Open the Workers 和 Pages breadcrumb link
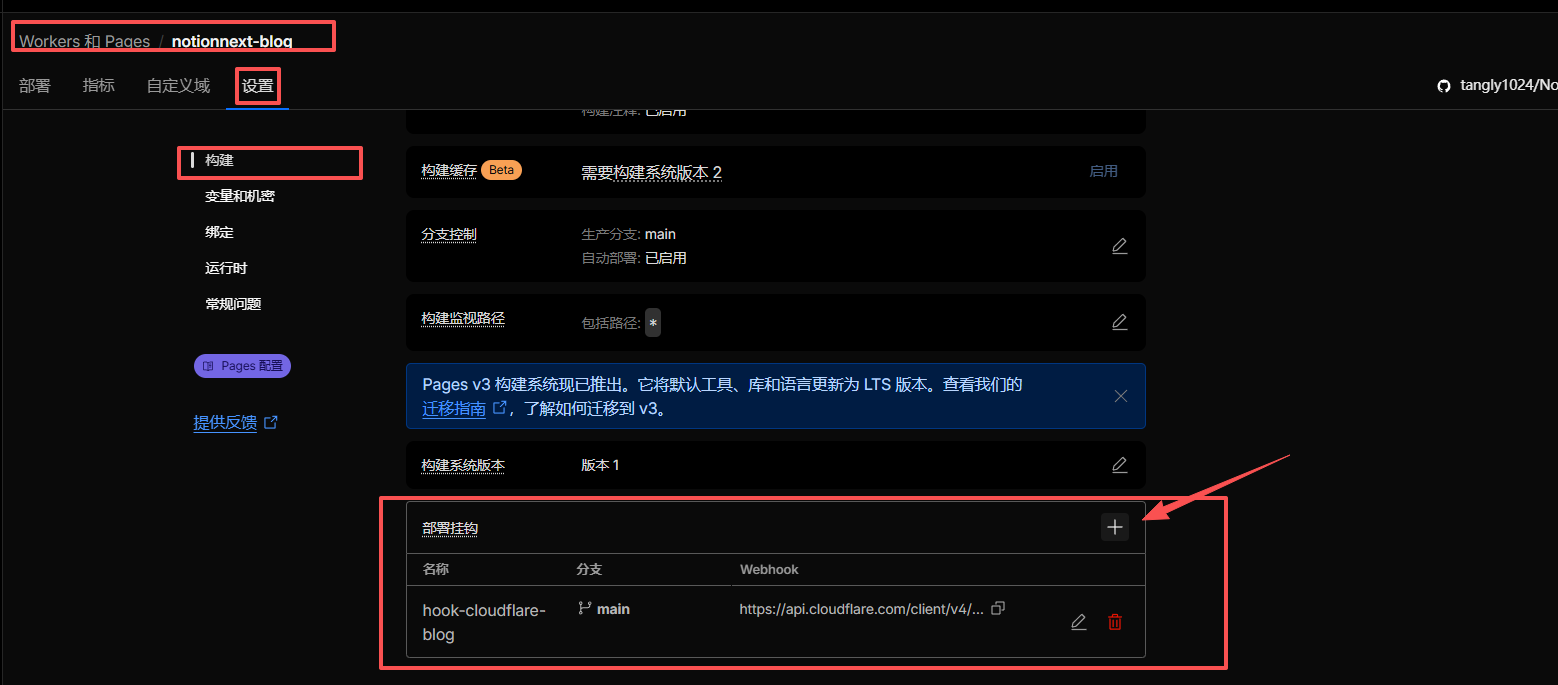 (84, 41)
